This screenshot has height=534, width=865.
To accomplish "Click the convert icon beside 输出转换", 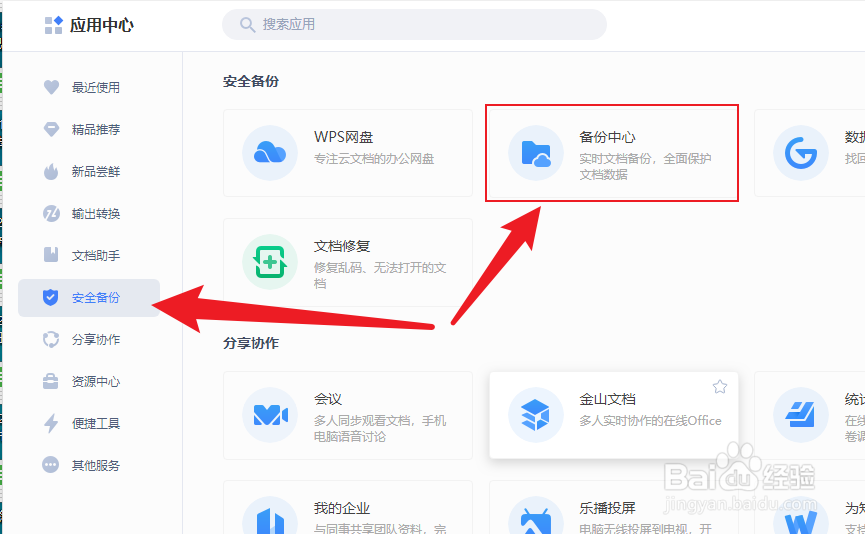I will tap(51, 213).
